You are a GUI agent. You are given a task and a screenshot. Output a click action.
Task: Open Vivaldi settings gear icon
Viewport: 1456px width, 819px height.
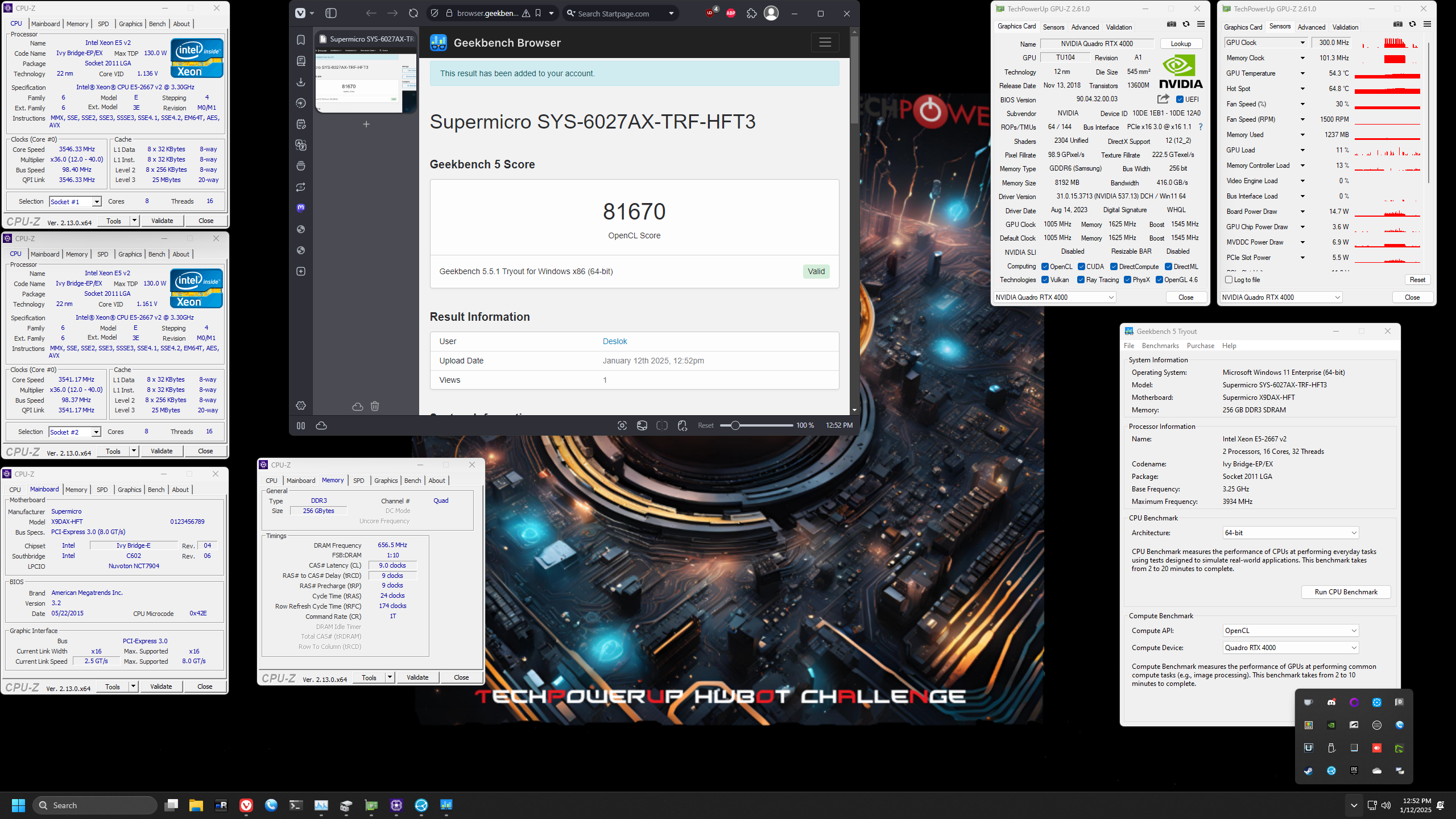tap(301, 406)
